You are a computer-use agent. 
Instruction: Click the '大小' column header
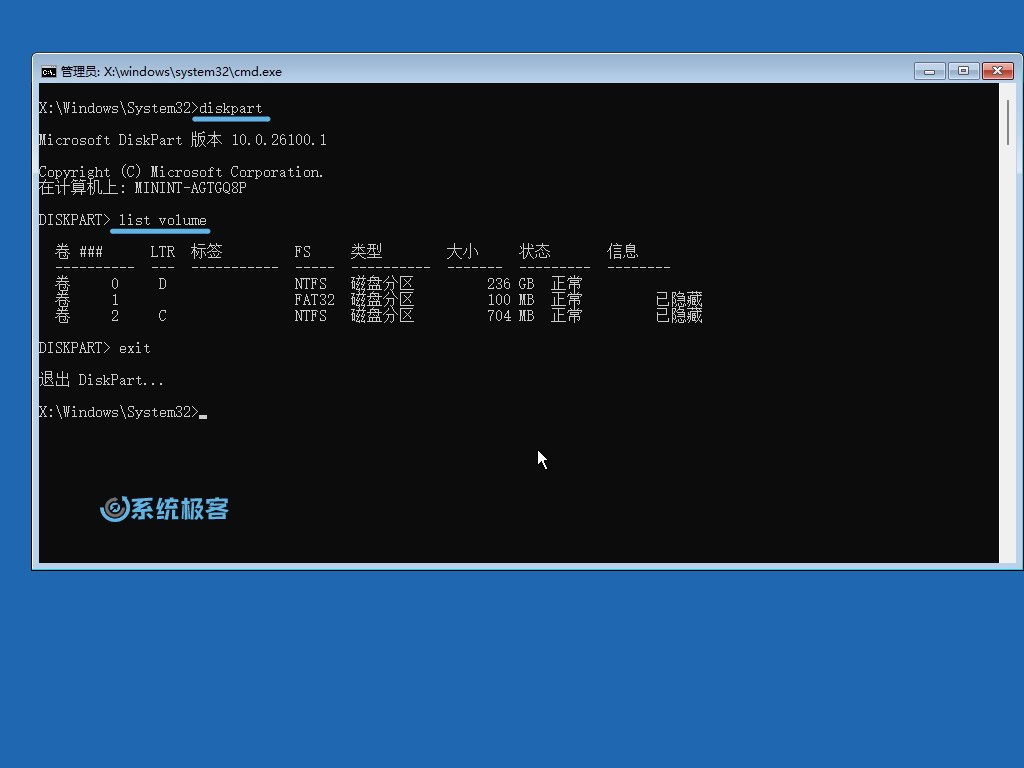[462, 251]
